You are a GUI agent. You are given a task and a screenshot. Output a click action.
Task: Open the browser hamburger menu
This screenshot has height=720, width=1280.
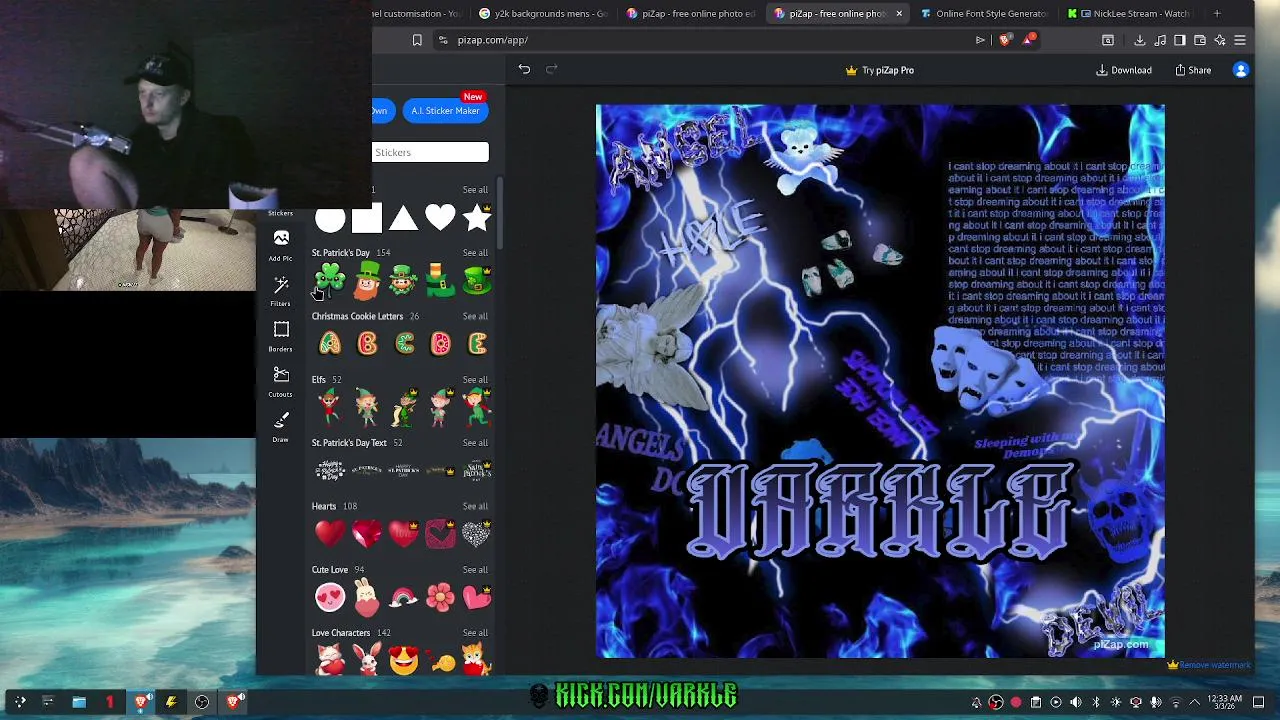tap(1240, 40)
